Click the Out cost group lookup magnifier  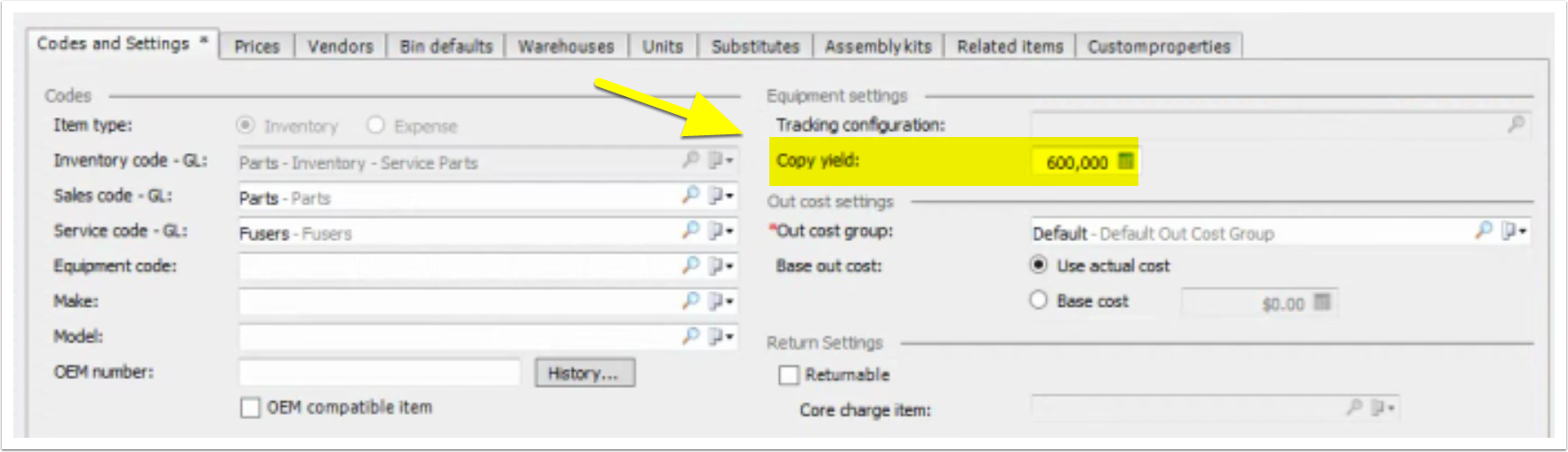pos(1484,230)
